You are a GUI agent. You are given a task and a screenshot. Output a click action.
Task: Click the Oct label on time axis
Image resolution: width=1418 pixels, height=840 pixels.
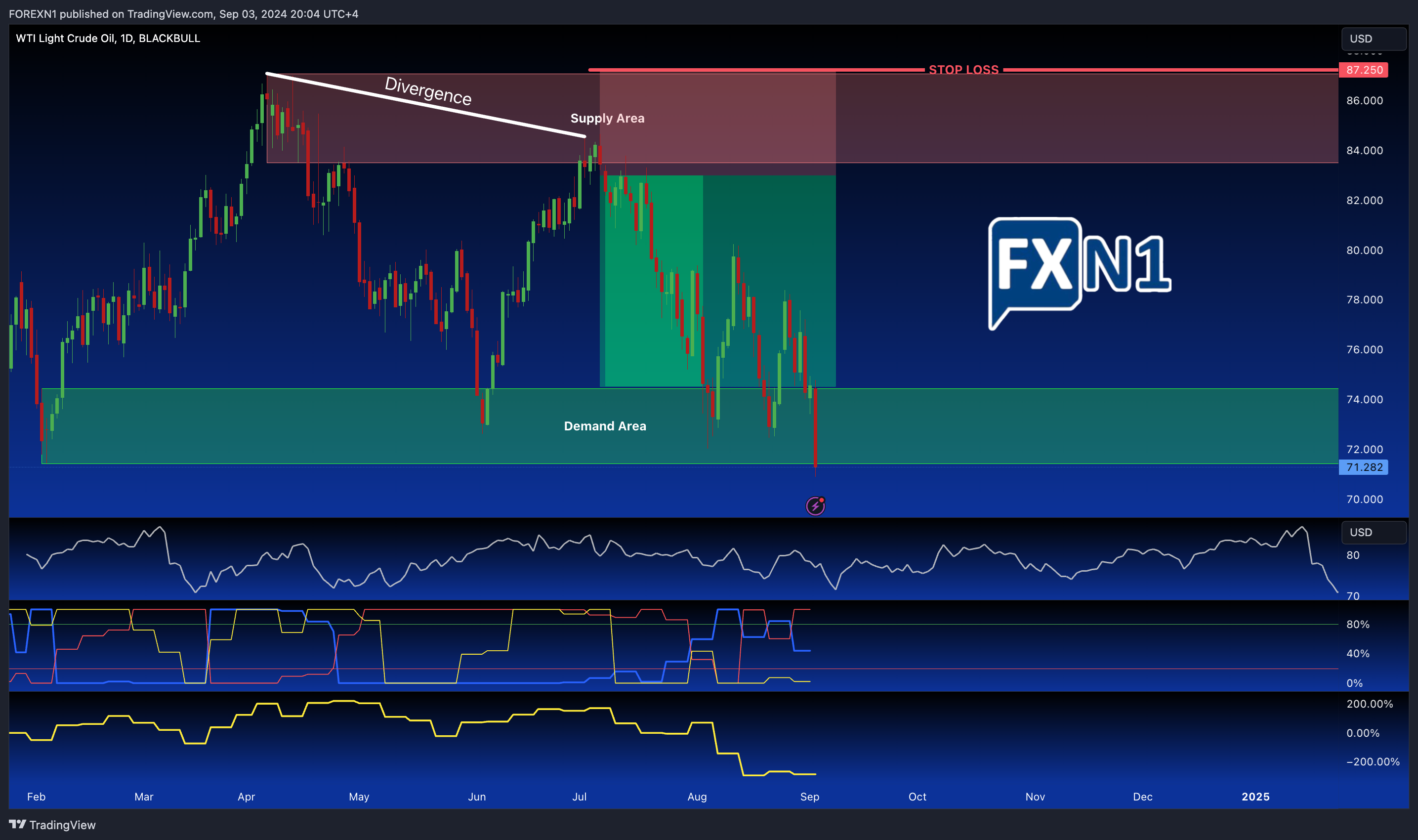pyautogui.click(x=917, y=797)
